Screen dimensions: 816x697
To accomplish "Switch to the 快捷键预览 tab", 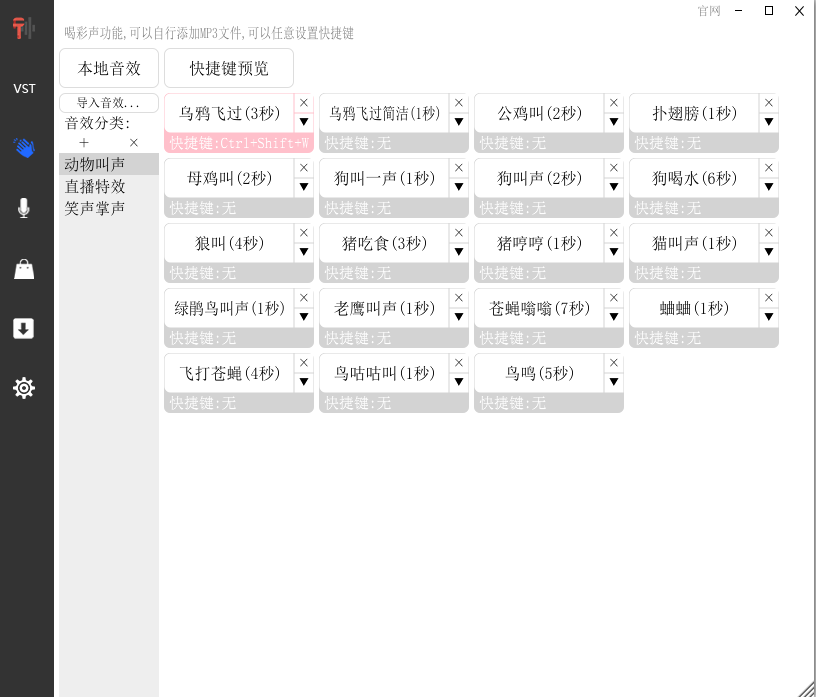I will tap(229, 68).
